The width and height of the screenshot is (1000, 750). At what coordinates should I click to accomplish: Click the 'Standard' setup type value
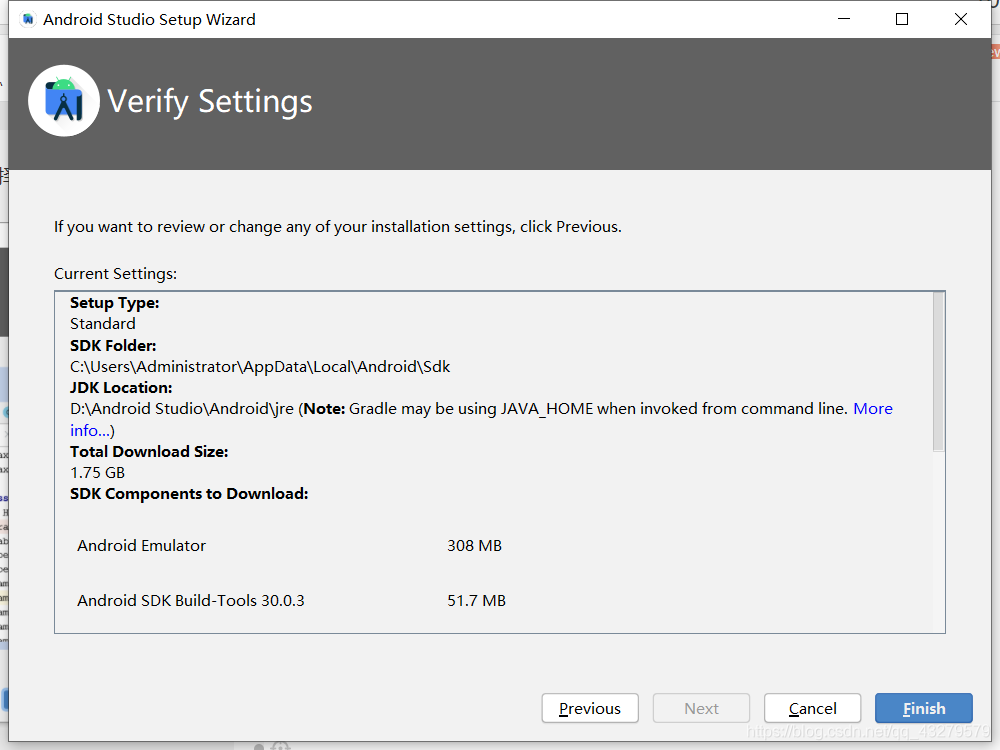pos(103,324)
